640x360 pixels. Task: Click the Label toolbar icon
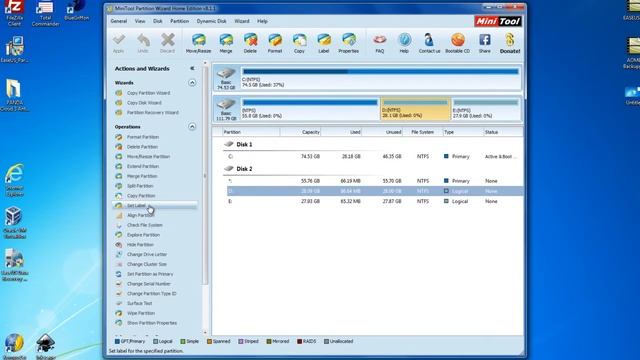point(324,43)
